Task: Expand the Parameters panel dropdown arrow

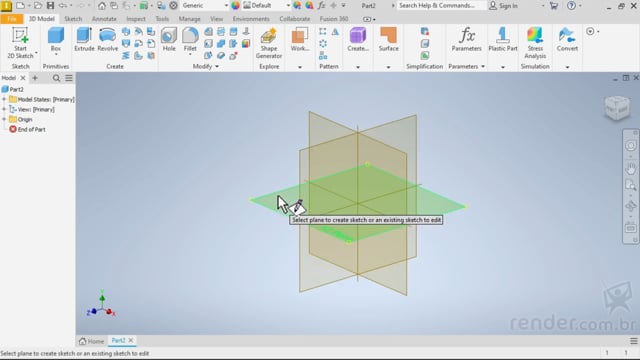Action: 483,67
